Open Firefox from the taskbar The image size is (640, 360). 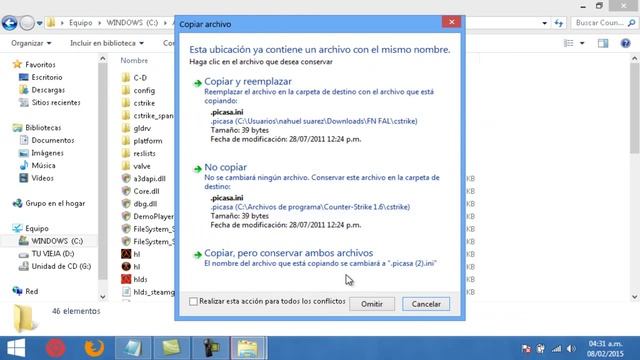(93, 348)
